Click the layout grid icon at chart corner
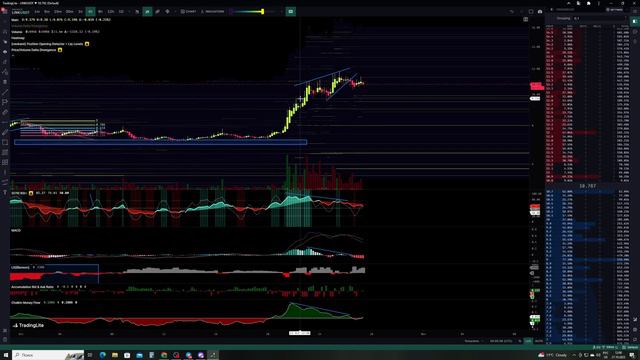The image size is (640, 360). [525, 19]
